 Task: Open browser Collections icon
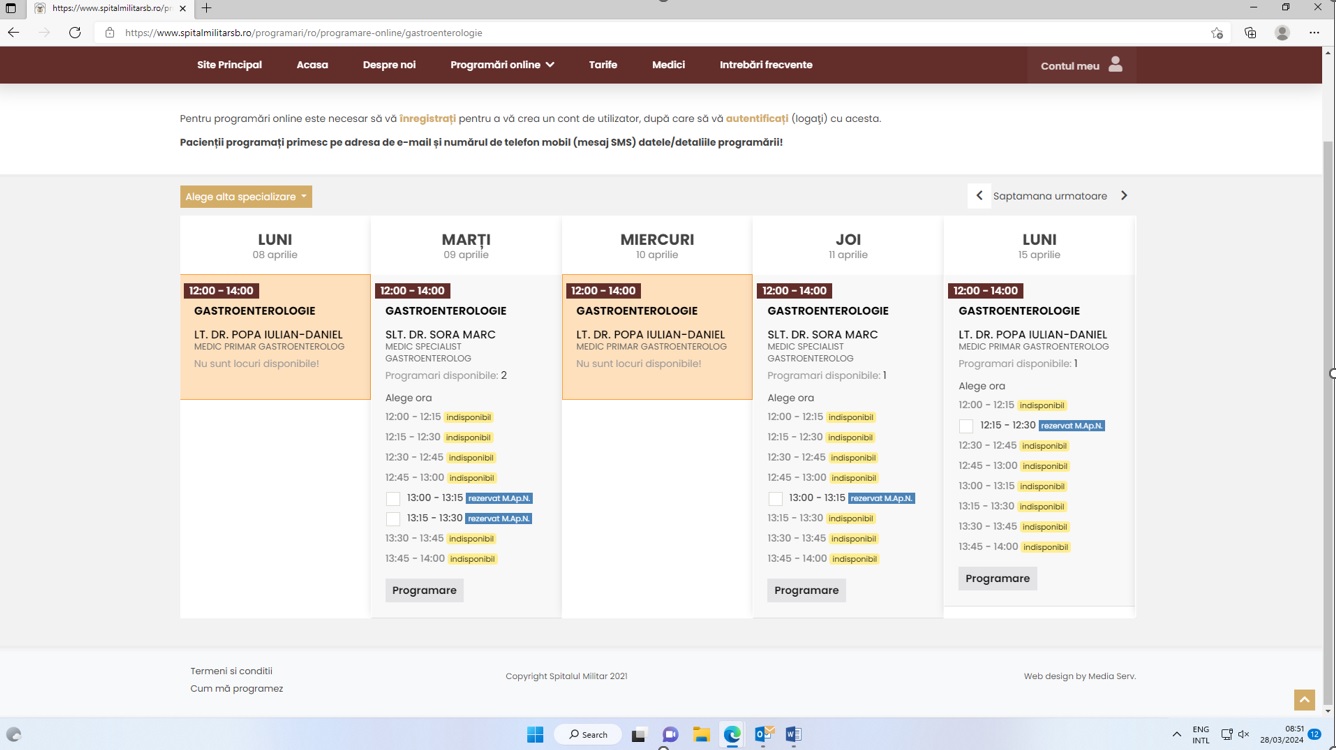coord(1250,33)
